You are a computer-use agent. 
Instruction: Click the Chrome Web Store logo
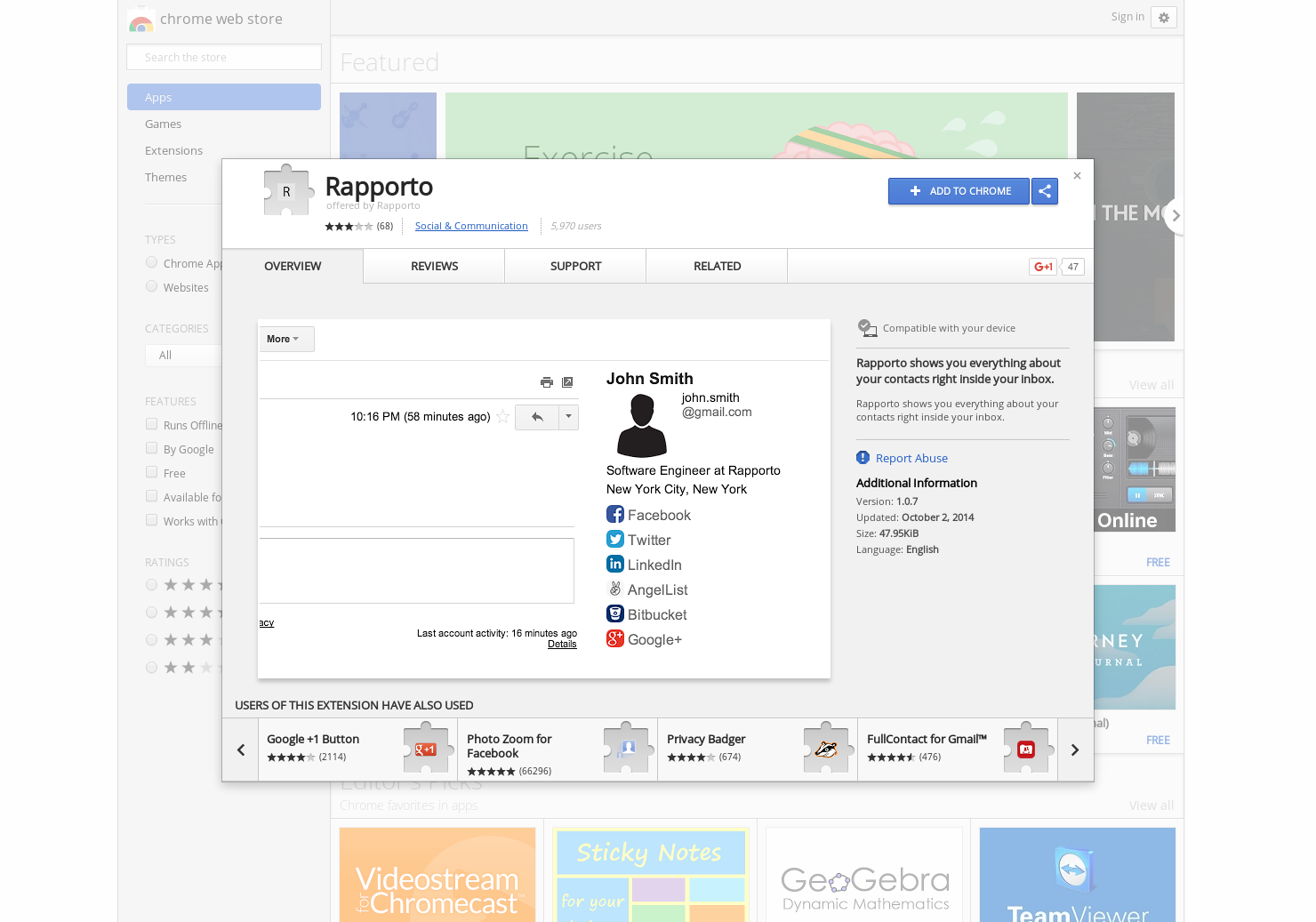[141, 20]
